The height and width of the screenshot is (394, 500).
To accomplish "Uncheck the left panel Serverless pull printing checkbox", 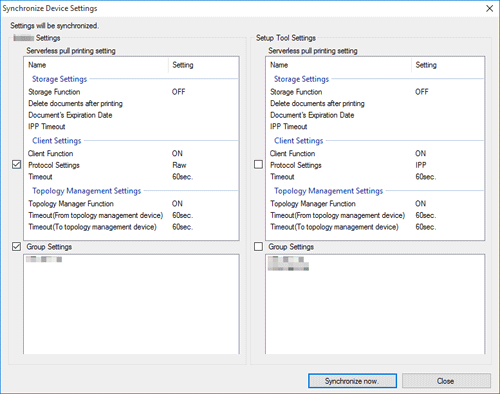I will 16,164.
